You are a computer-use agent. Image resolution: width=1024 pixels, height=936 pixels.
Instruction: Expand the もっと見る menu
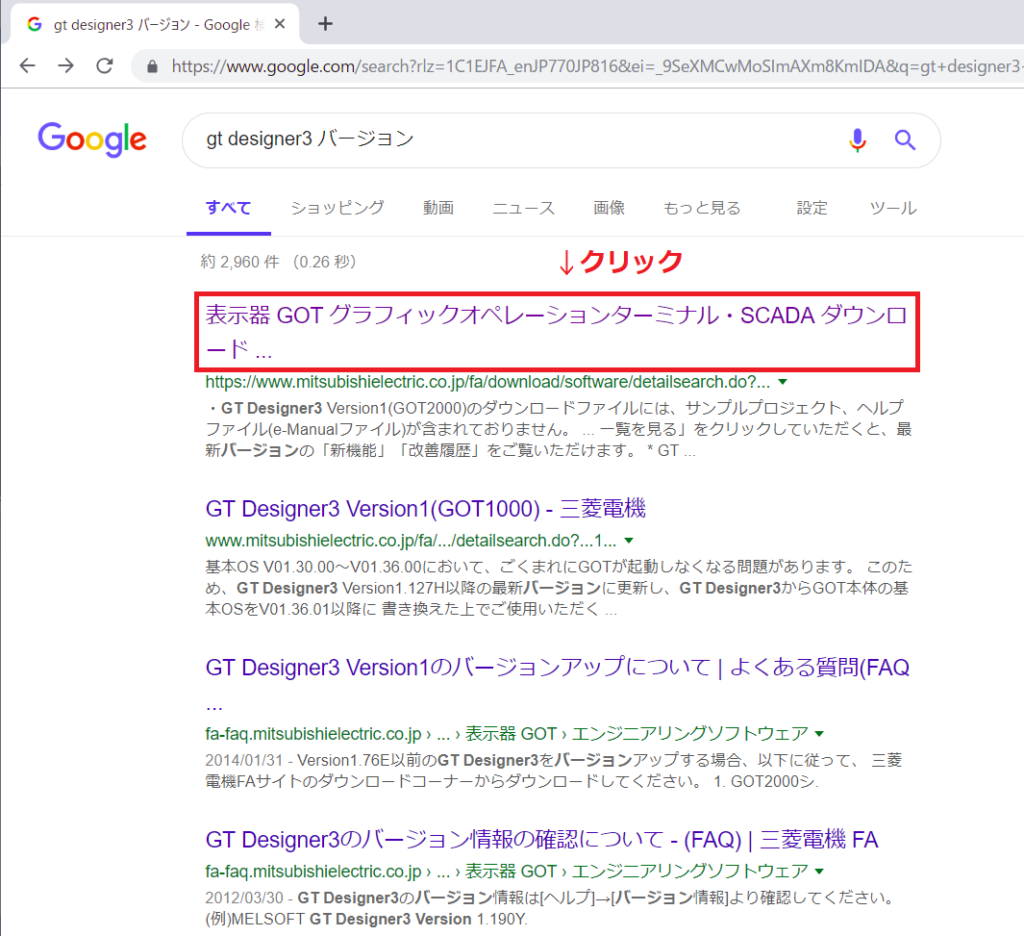coord(702,208)
